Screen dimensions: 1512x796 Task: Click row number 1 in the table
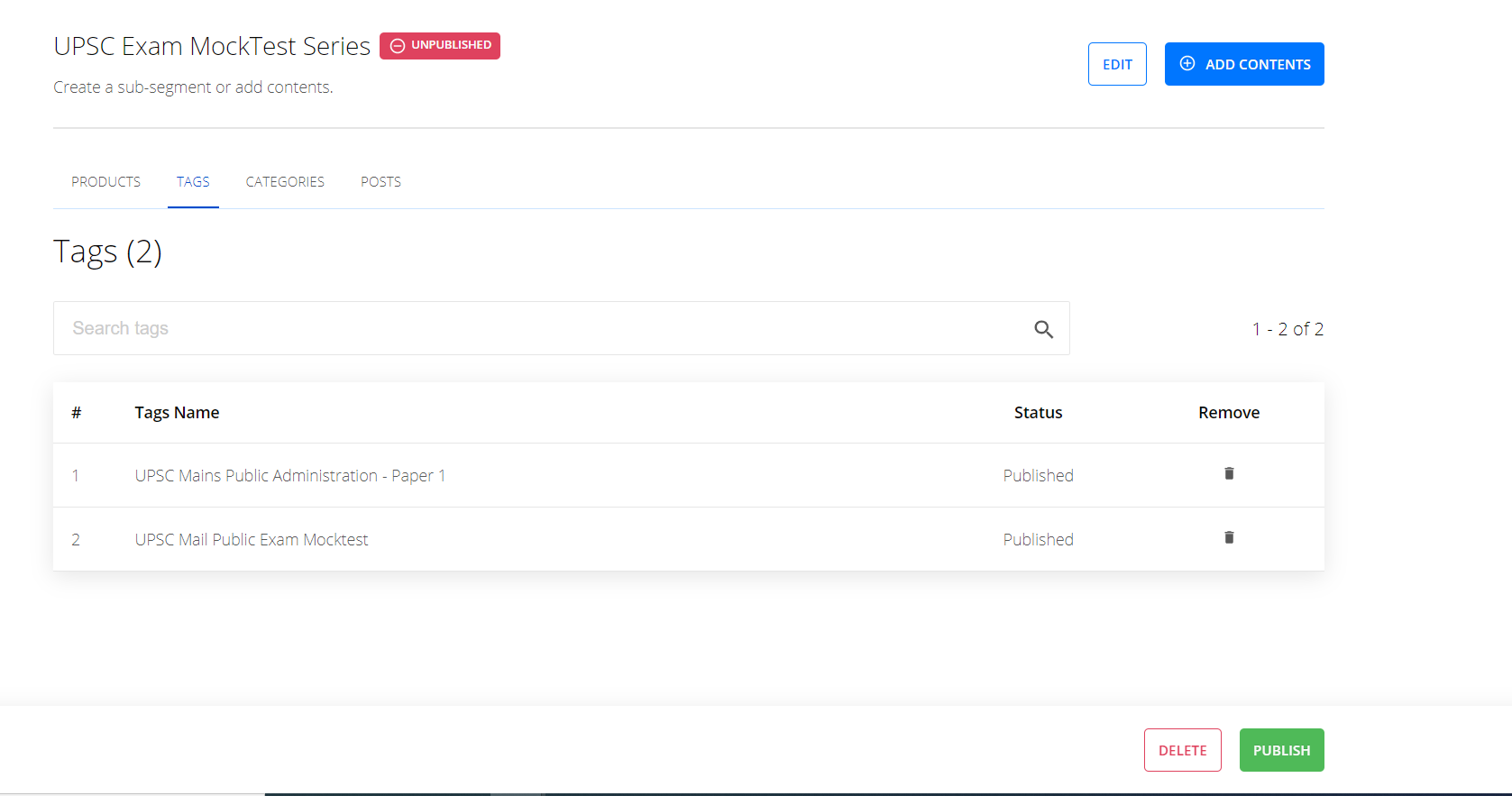(x=76, y=475)
